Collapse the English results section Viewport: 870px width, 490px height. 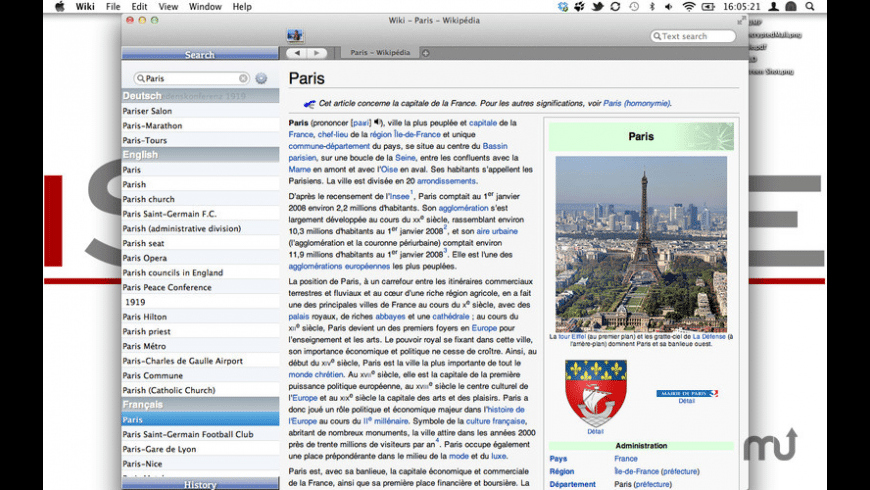(x=200, y=155)
